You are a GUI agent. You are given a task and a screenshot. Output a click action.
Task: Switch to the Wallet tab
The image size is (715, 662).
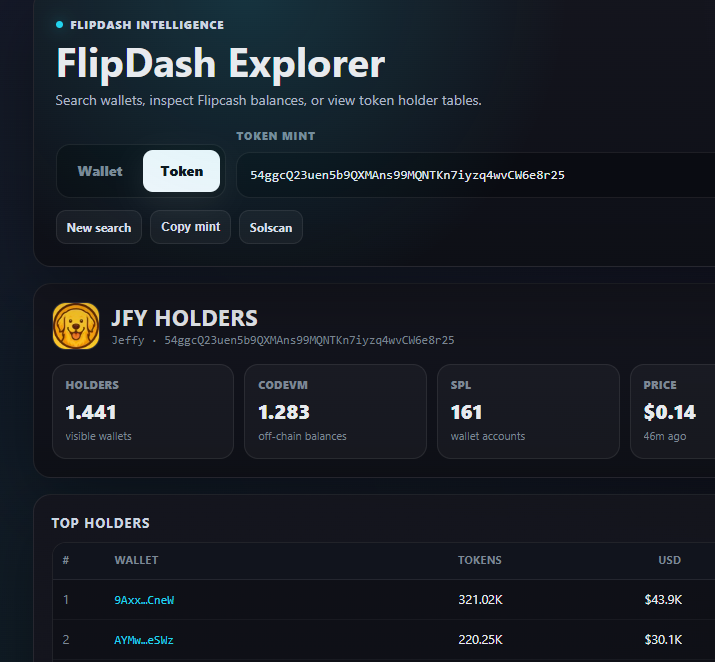[100, 171]
